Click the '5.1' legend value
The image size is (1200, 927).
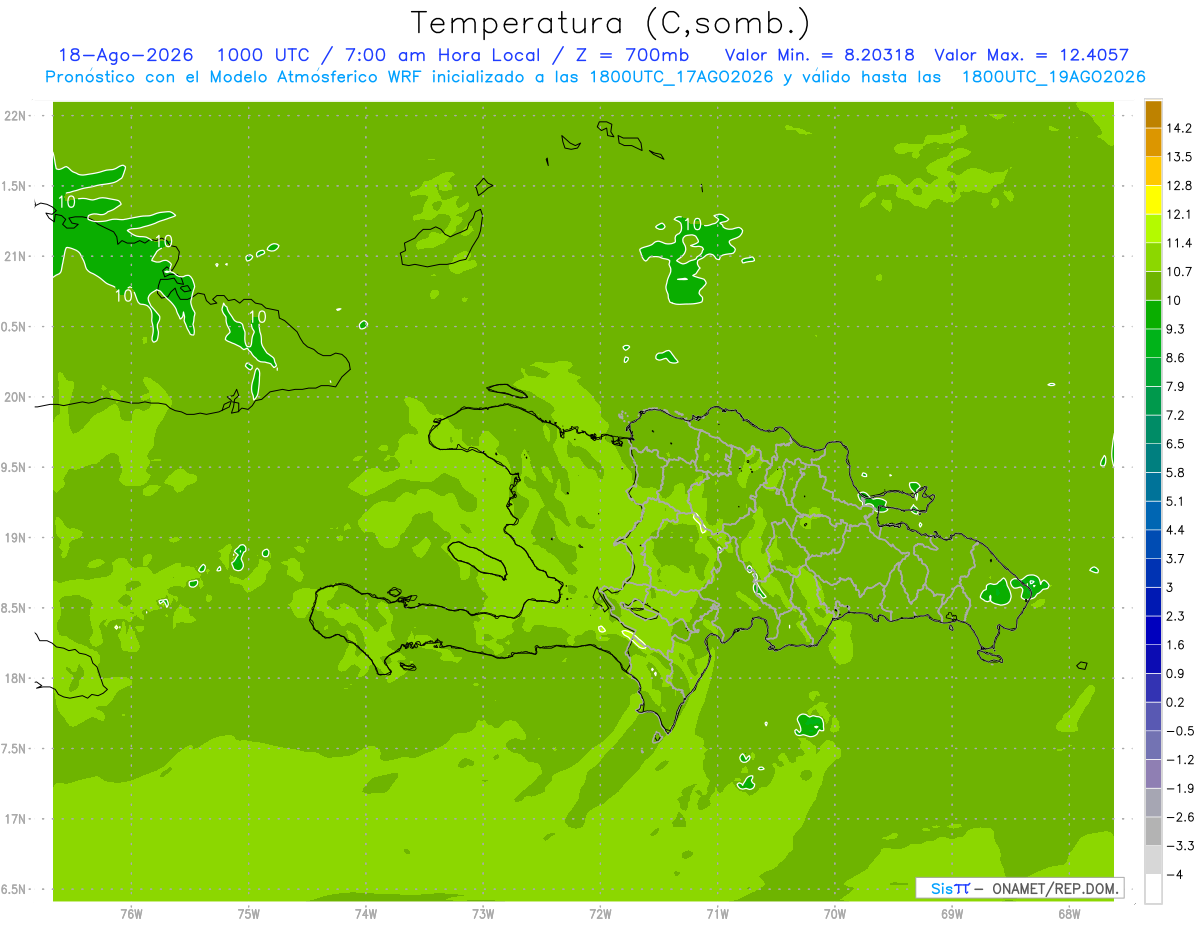coord(1175,501)
